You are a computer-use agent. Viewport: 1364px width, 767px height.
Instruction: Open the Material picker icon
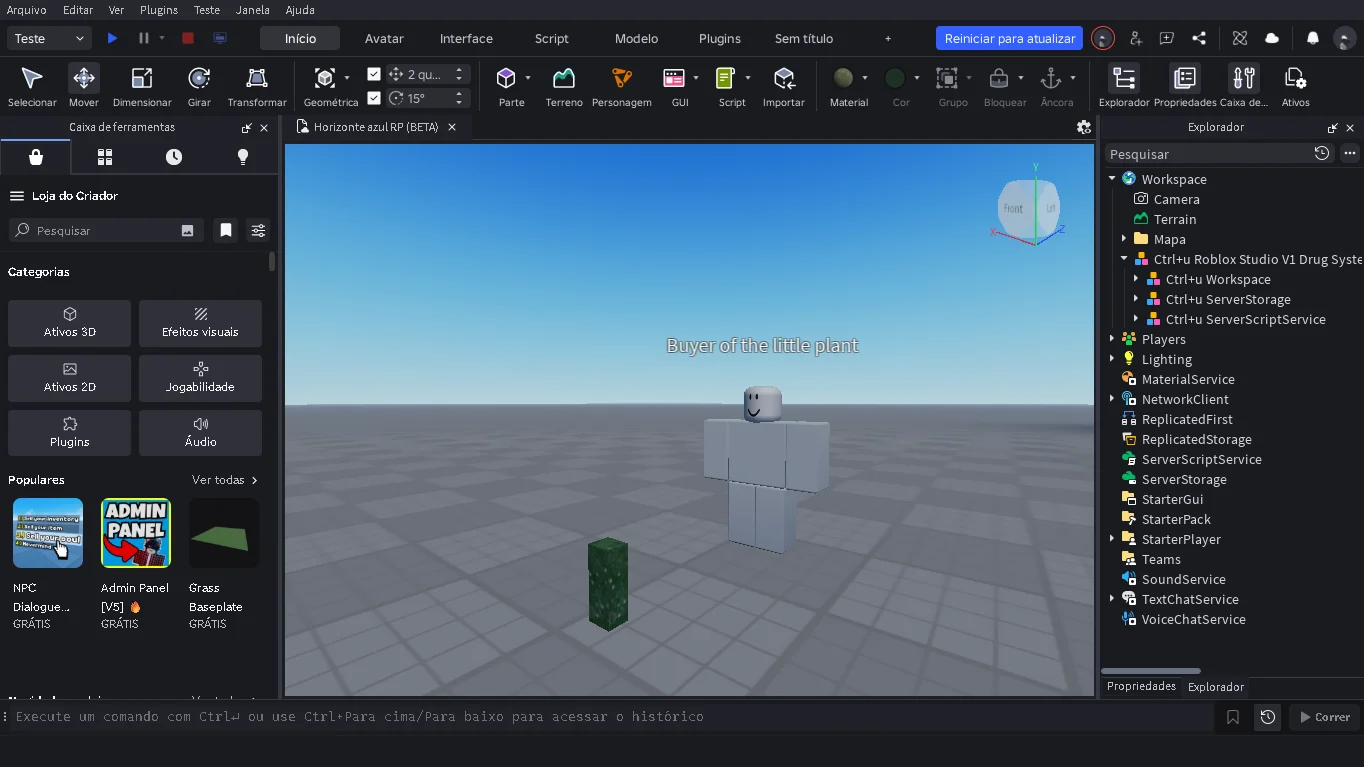[x=843, y=79]
